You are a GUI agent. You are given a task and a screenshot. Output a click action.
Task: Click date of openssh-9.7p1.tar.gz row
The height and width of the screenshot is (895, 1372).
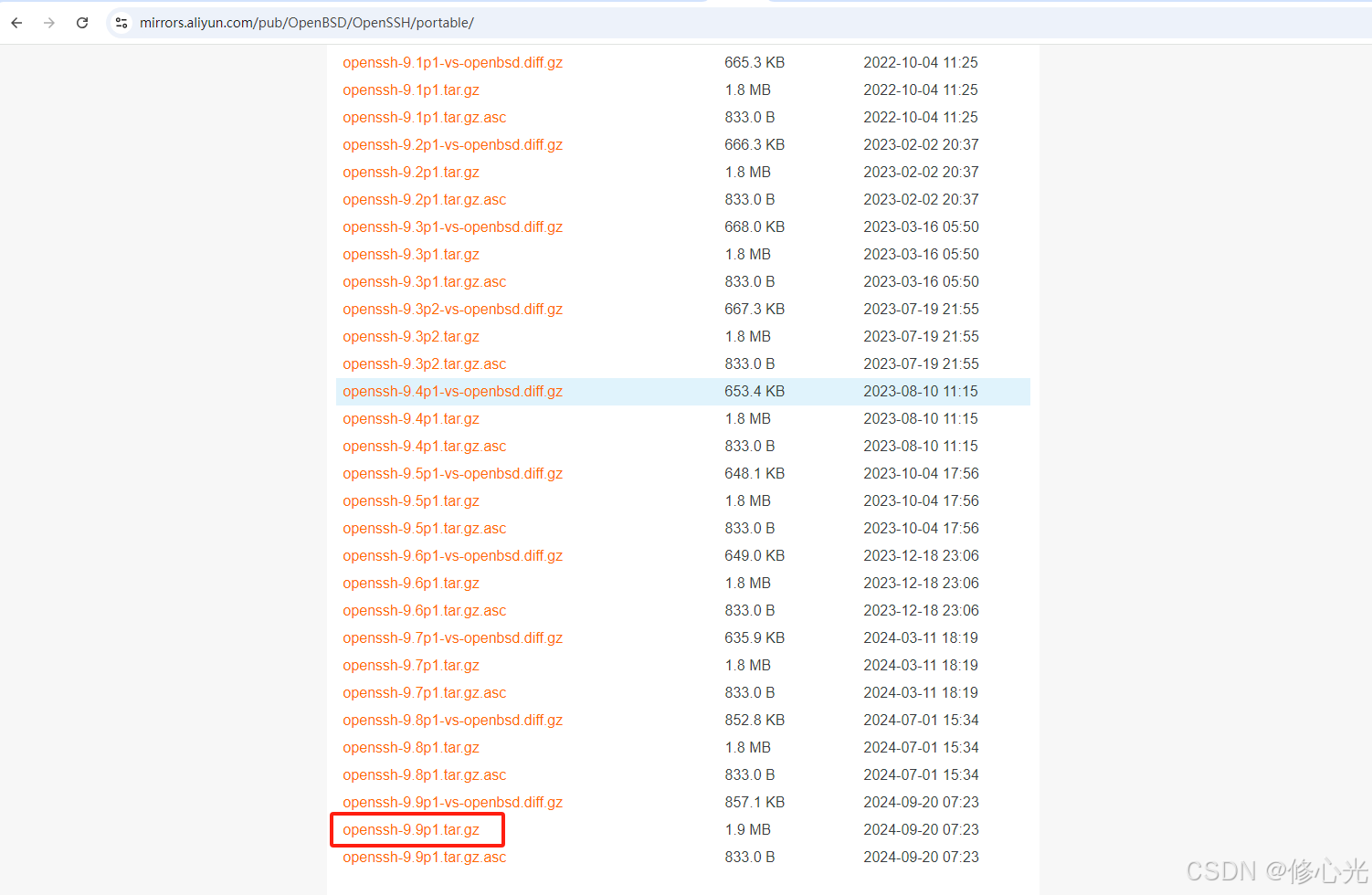coord(921,665)
